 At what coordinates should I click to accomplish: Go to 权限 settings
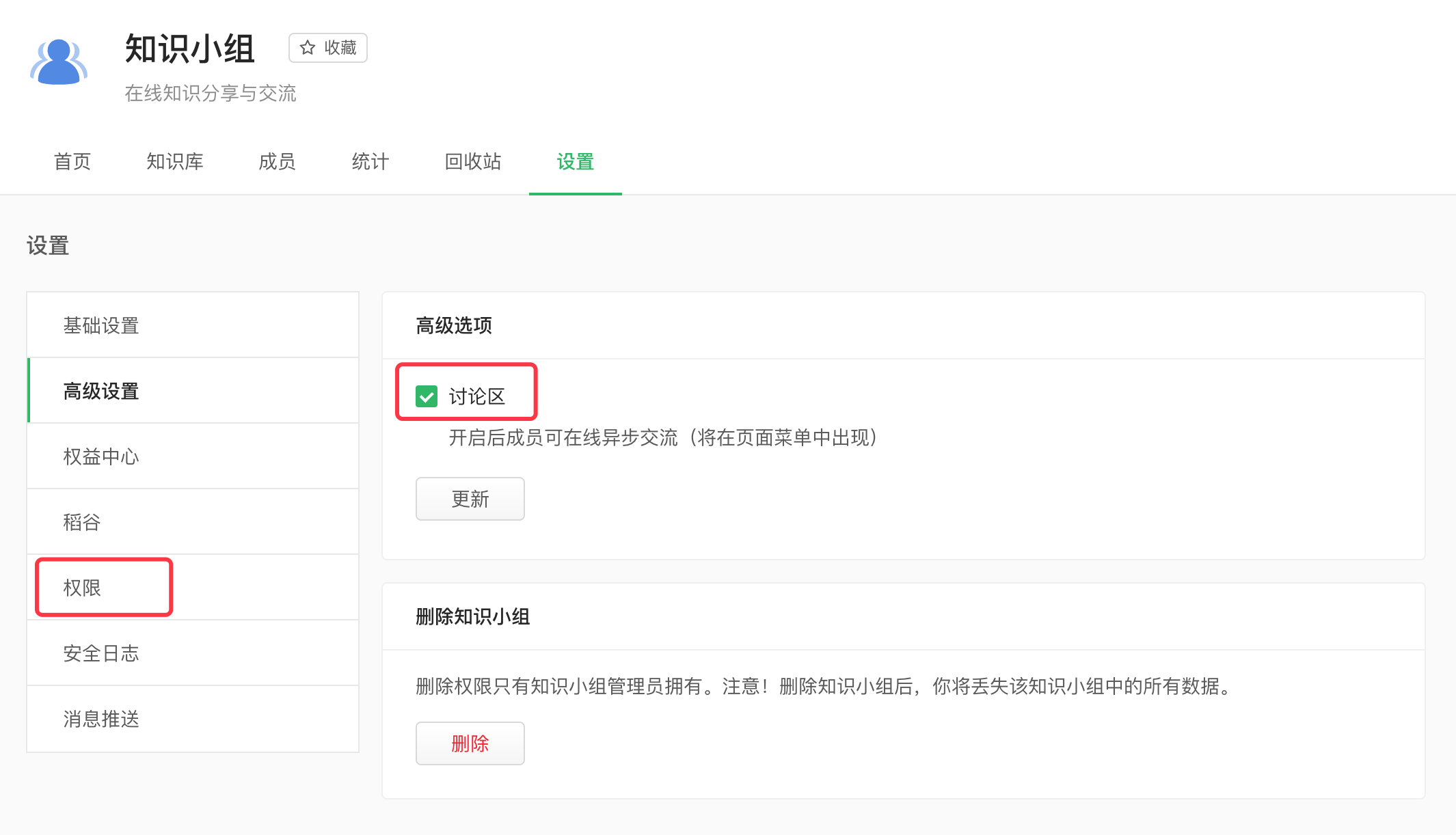click(x=82, y=588)
